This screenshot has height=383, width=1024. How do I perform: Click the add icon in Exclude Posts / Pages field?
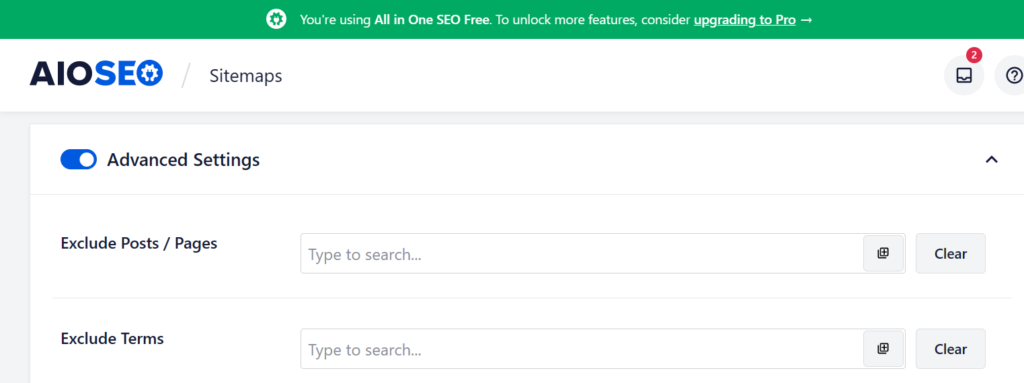click(884, 254)
